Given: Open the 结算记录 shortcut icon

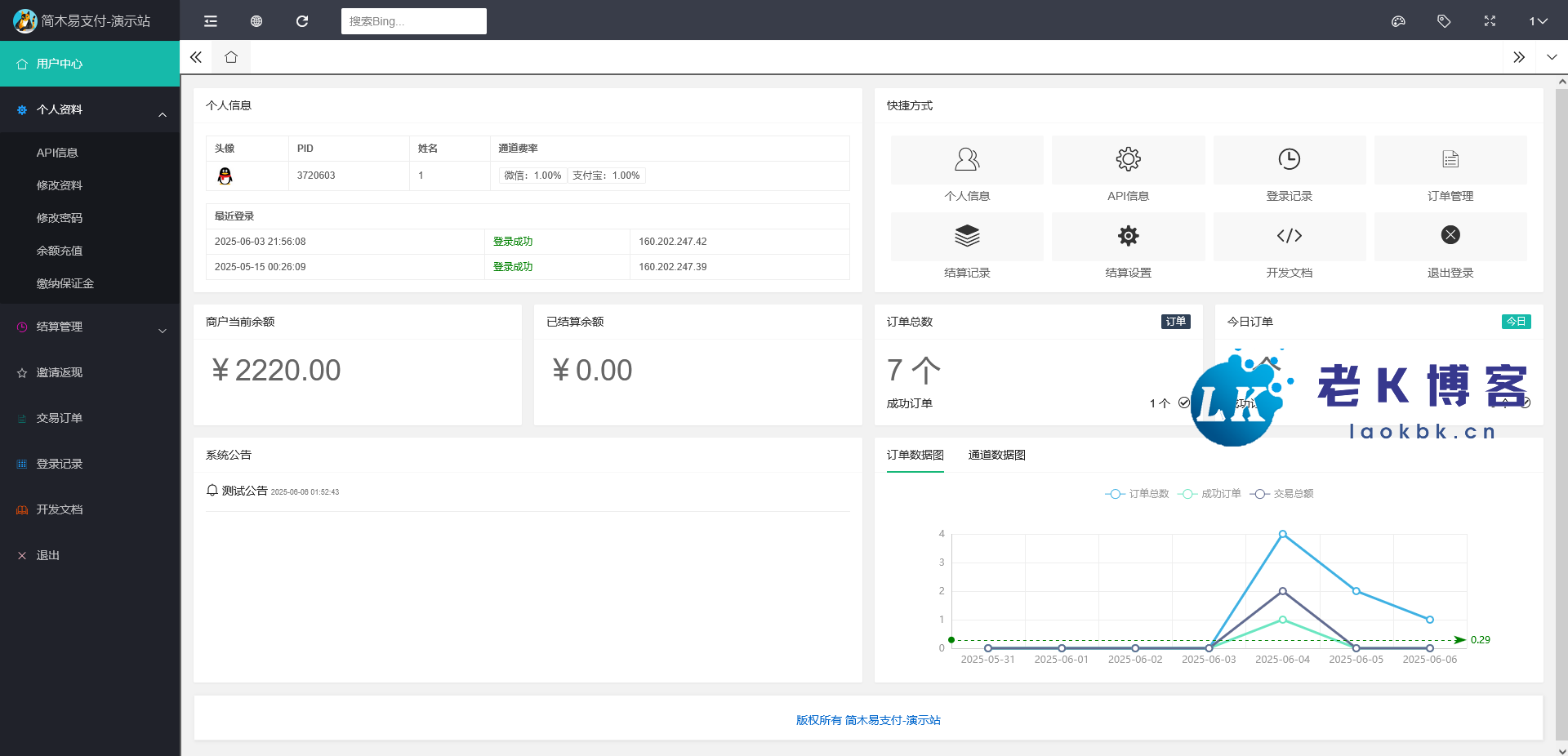Looking at the screenshot, I should click(967, 237).
